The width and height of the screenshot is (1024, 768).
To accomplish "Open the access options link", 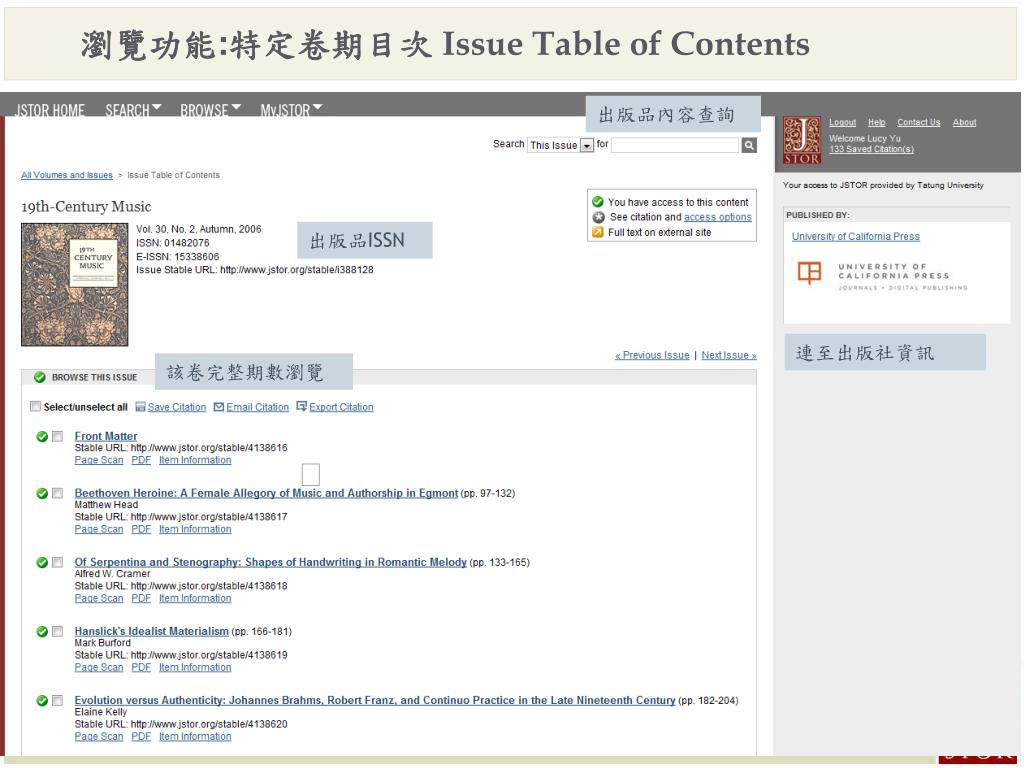I will pos(718,217).
